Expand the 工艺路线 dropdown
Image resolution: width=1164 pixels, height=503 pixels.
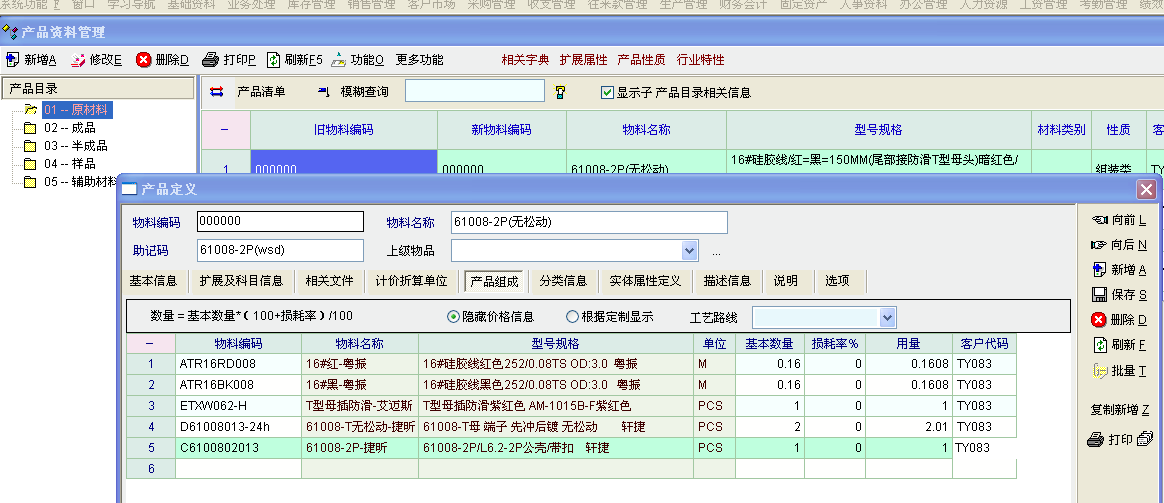pos(887,317)
